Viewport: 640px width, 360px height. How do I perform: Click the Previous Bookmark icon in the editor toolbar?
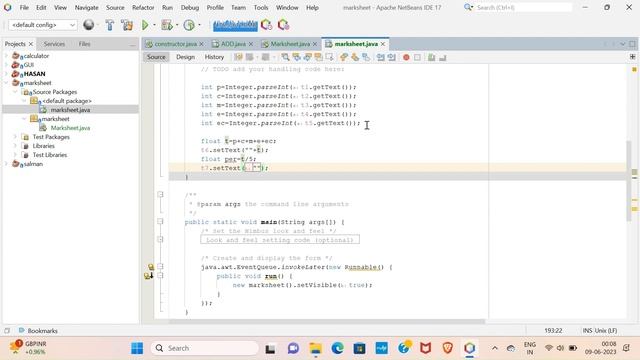coord(344,57)
